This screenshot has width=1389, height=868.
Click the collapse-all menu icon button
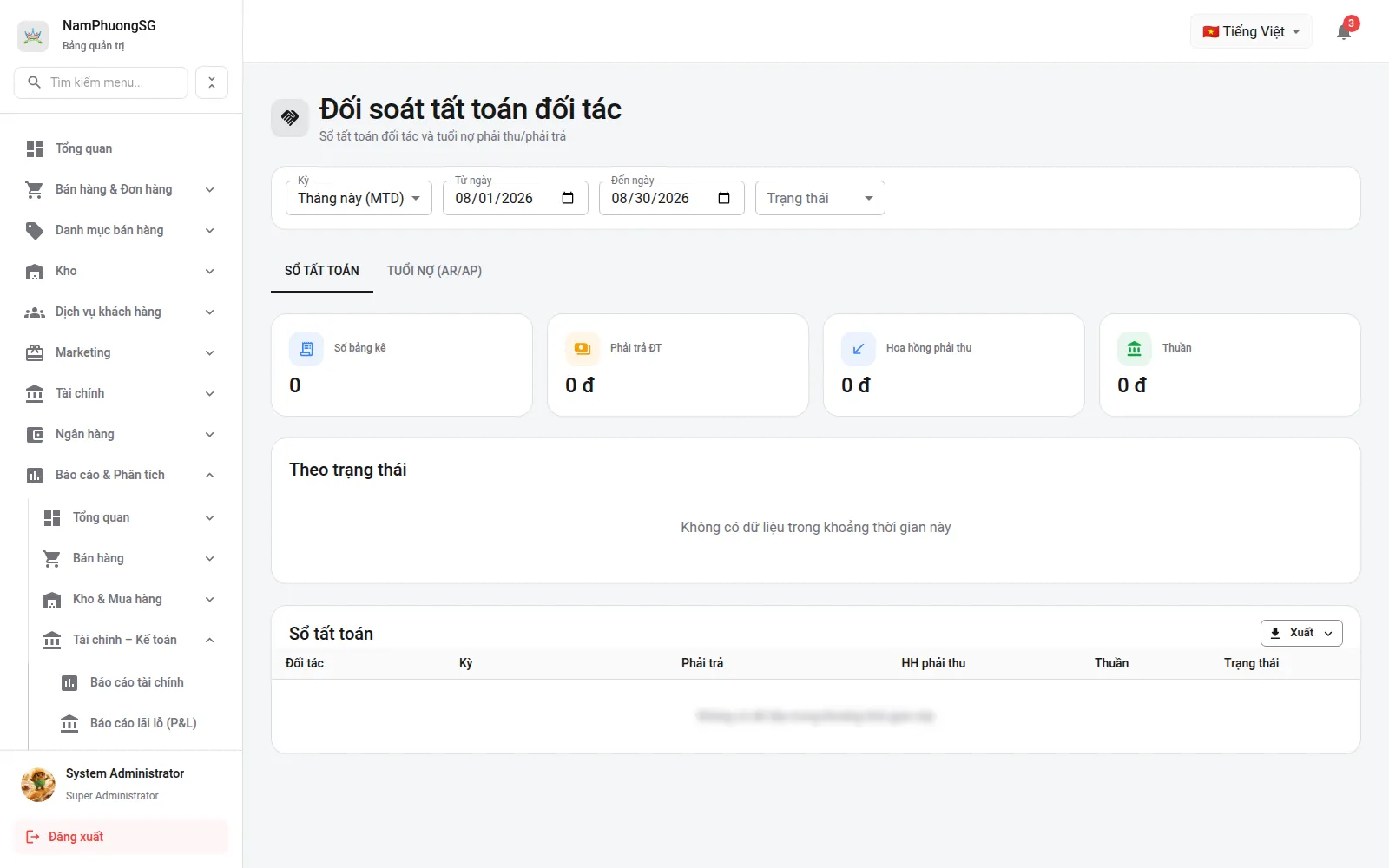tap(212, 82)
